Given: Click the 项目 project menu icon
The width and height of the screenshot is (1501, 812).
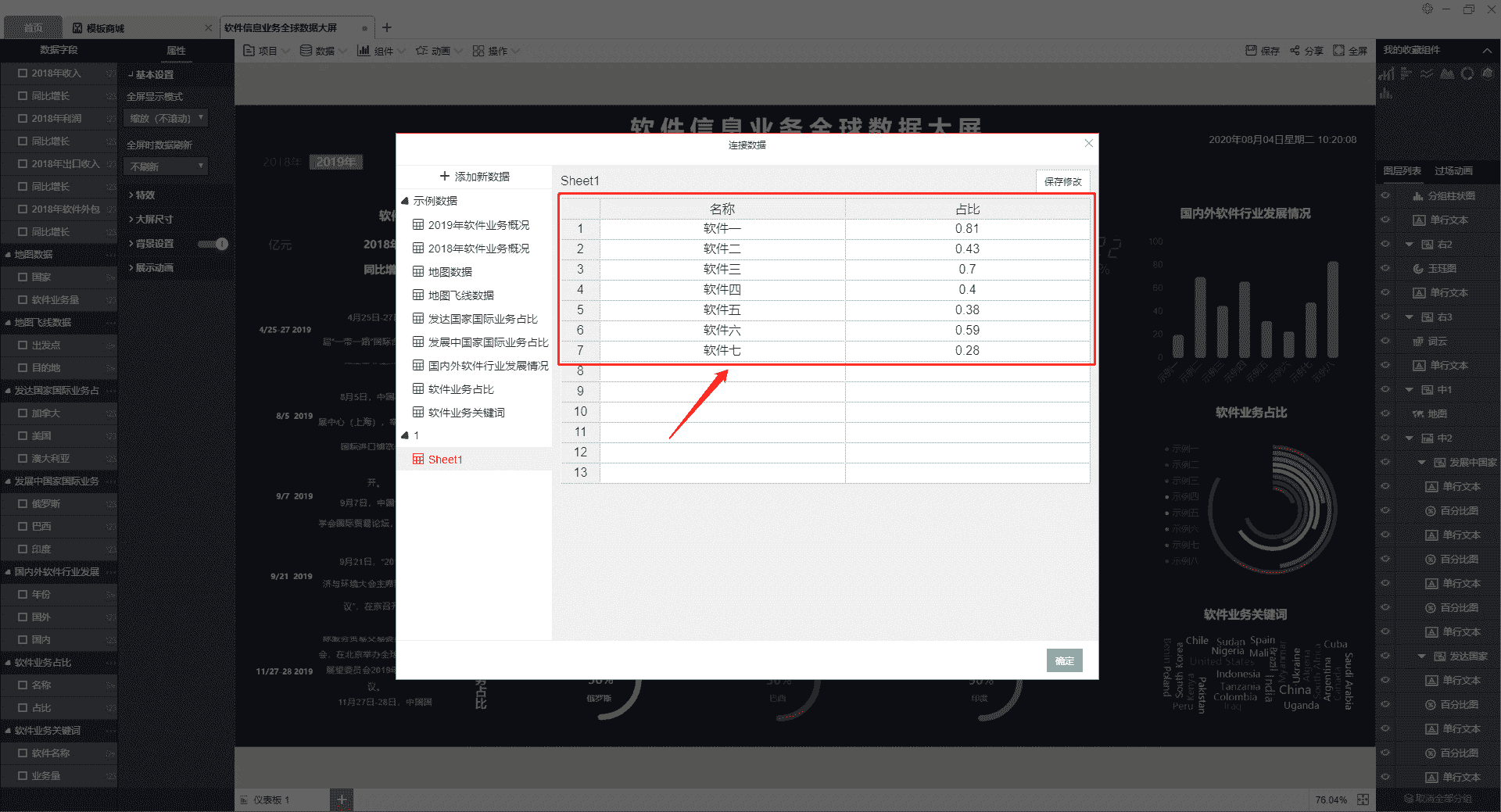Looking at the screenshot, I should [x=249, y=51].
